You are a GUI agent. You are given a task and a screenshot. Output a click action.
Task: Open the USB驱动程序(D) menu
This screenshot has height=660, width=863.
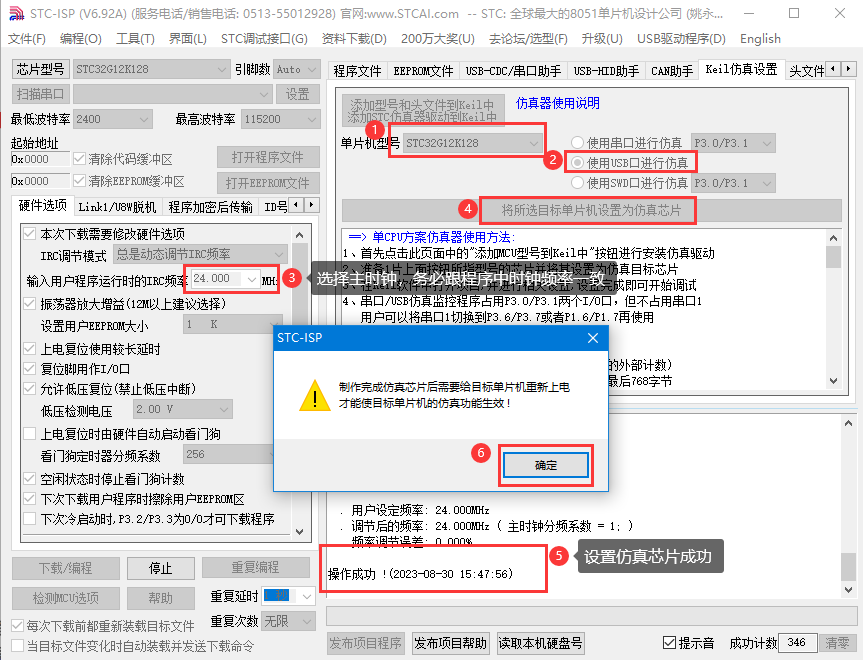coord(681,39)
